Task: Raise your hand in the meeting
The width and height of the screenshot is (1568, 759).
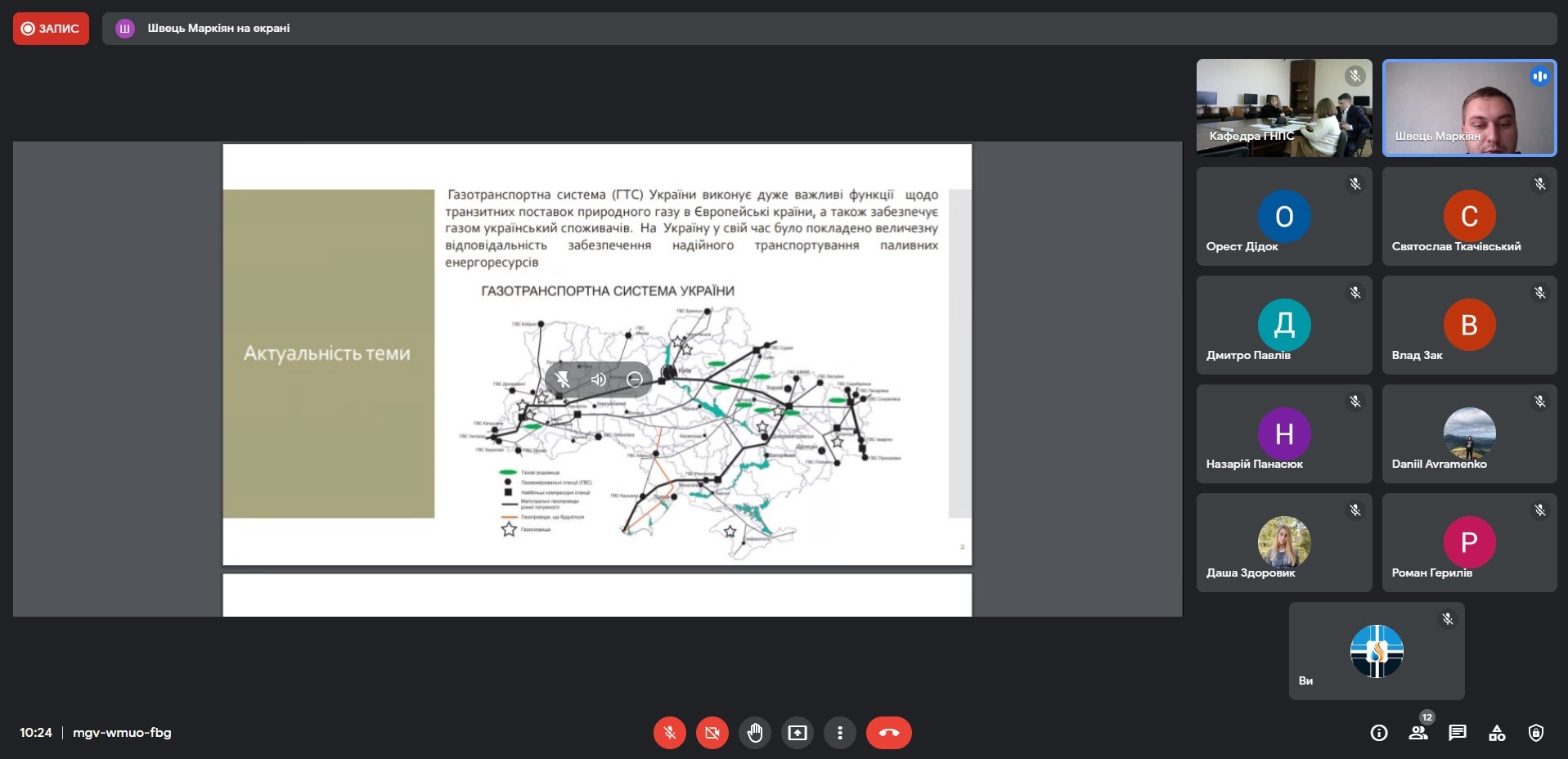Action: coord(754,733)
